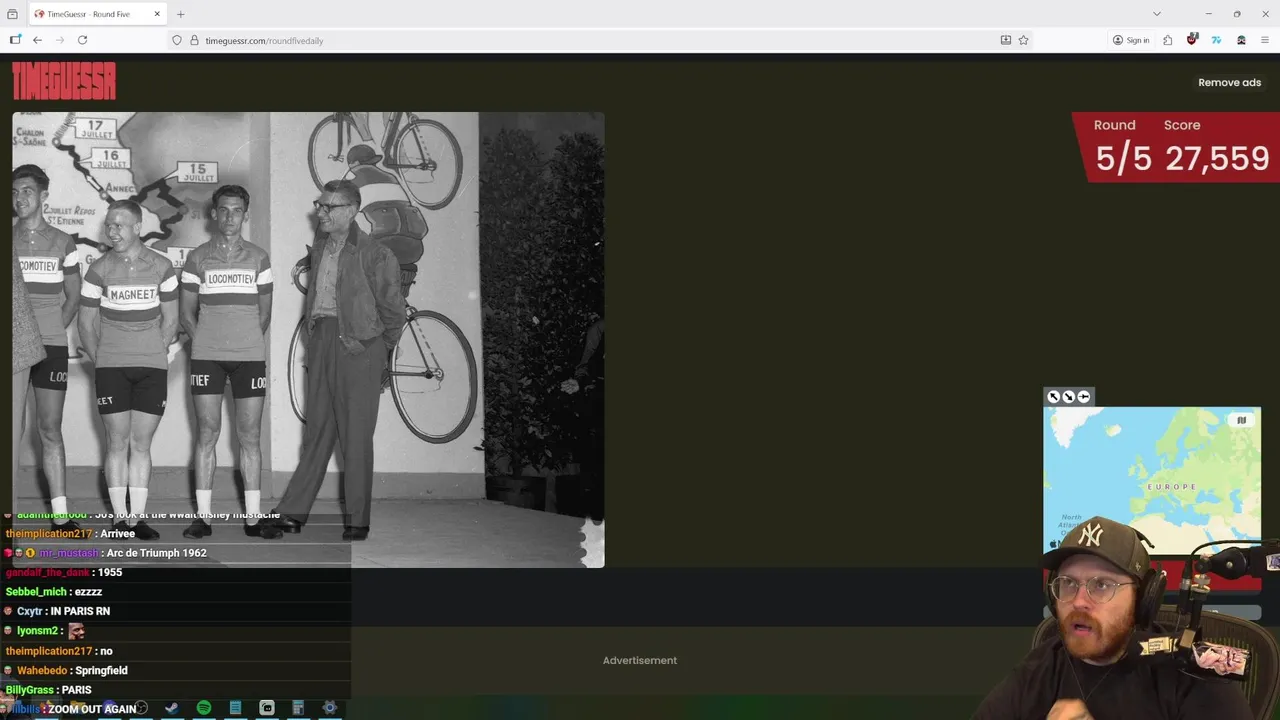Open OBS Studio from the taskbar
The image size is (1280, 720).
coord(139,708)
